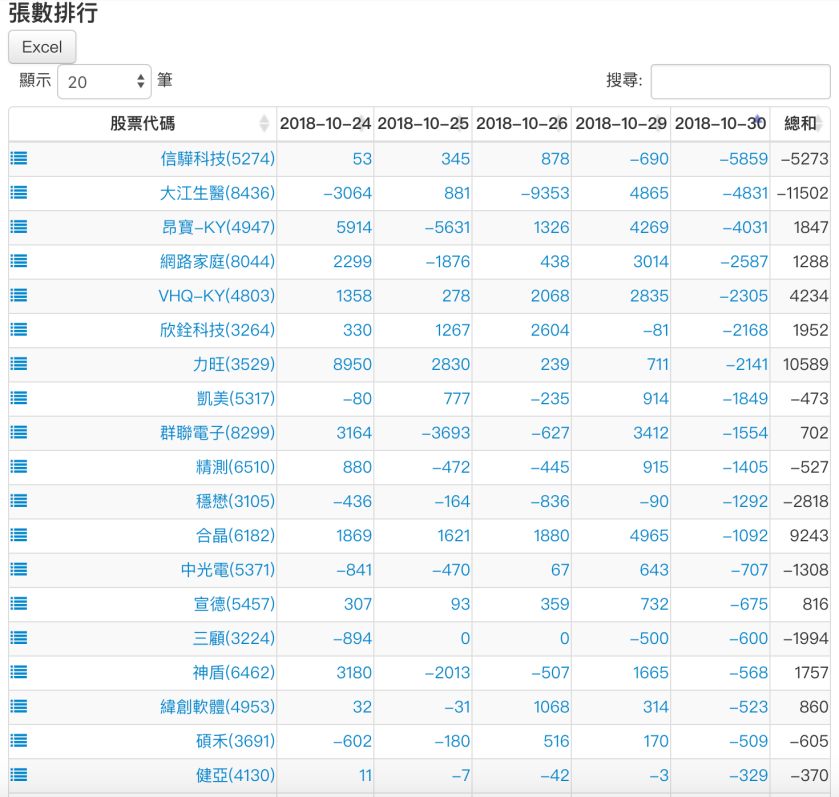Click the list icon for 緯創軟體(4953)

click(18, 706)
